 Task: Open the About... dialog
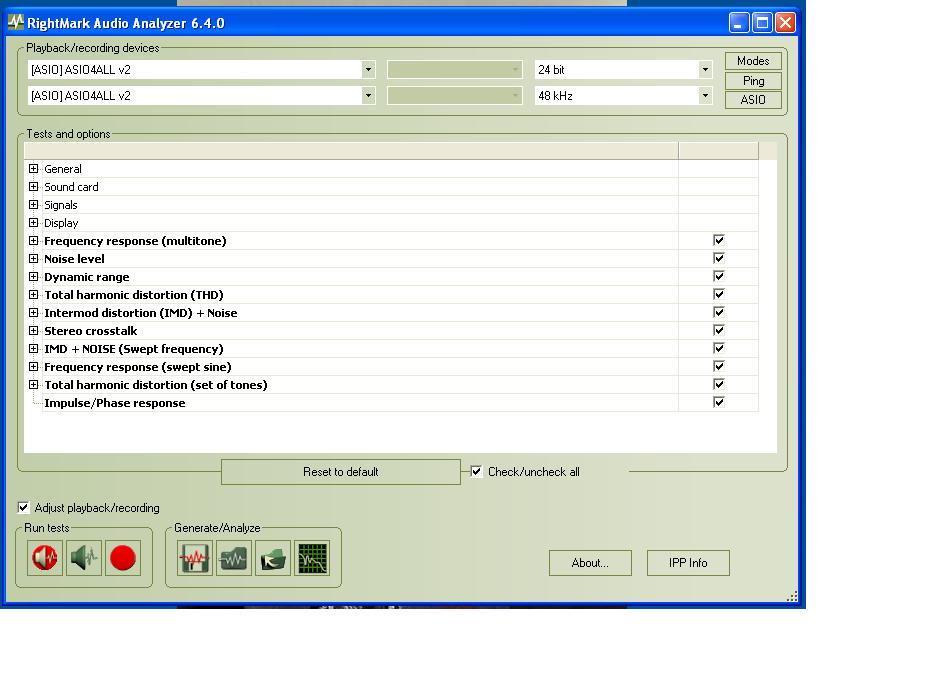pos(590,563)
